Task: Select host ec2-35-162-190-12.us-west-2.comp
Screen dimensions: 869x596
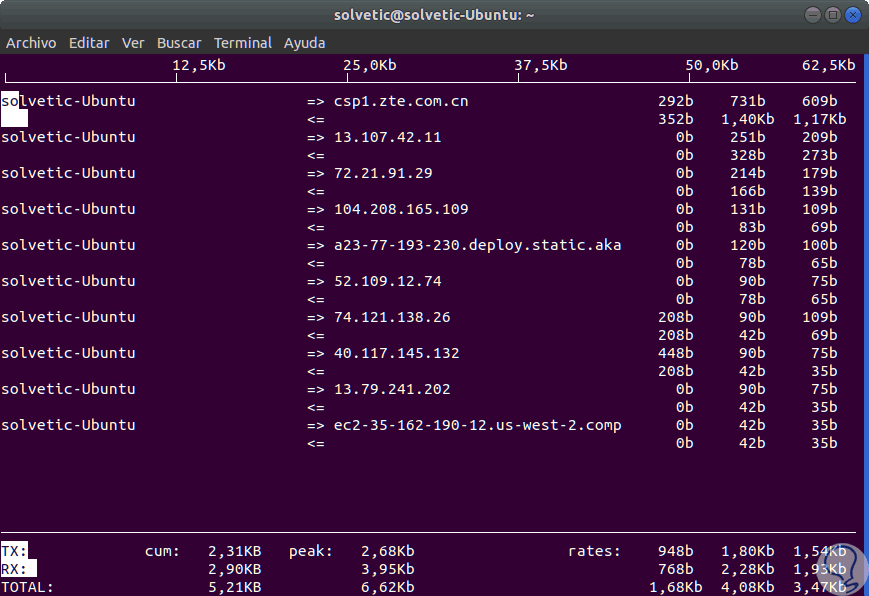Action: 477,425
